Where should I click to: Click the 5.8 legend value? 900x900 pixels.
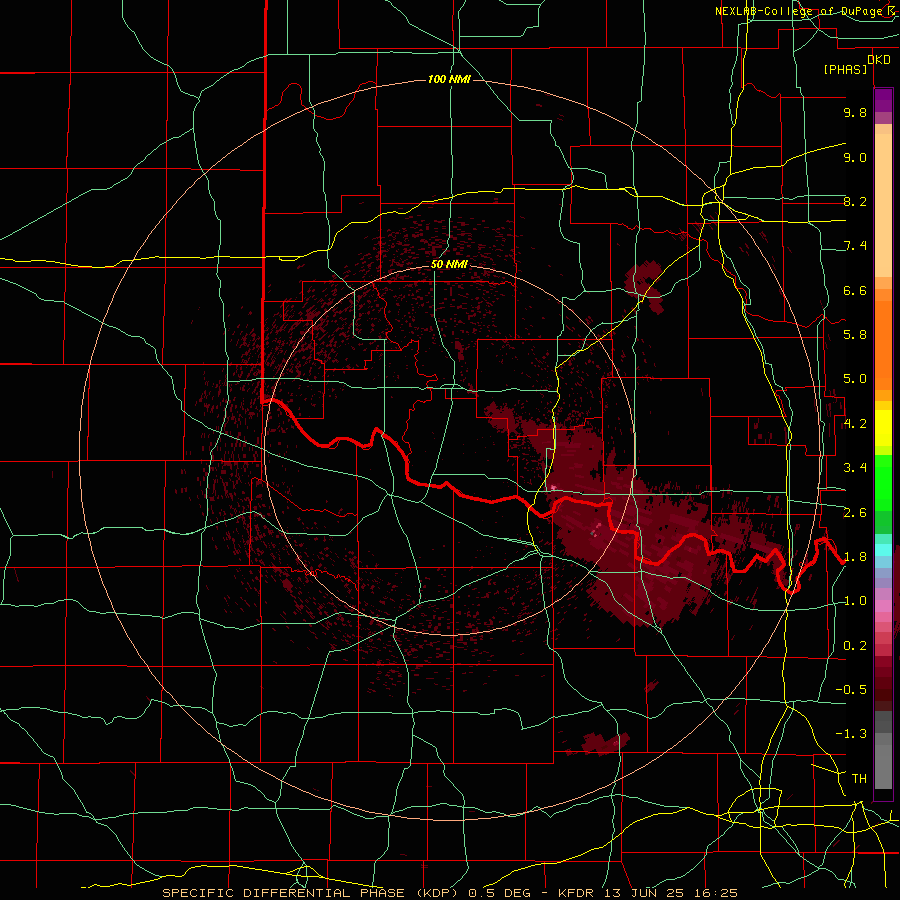[855, 335]
